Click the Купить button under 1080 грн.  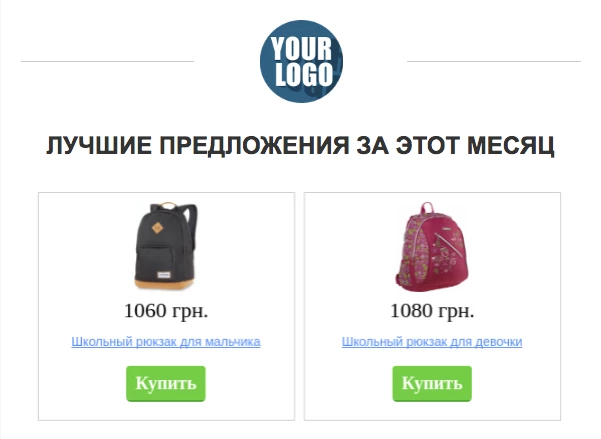432,383
